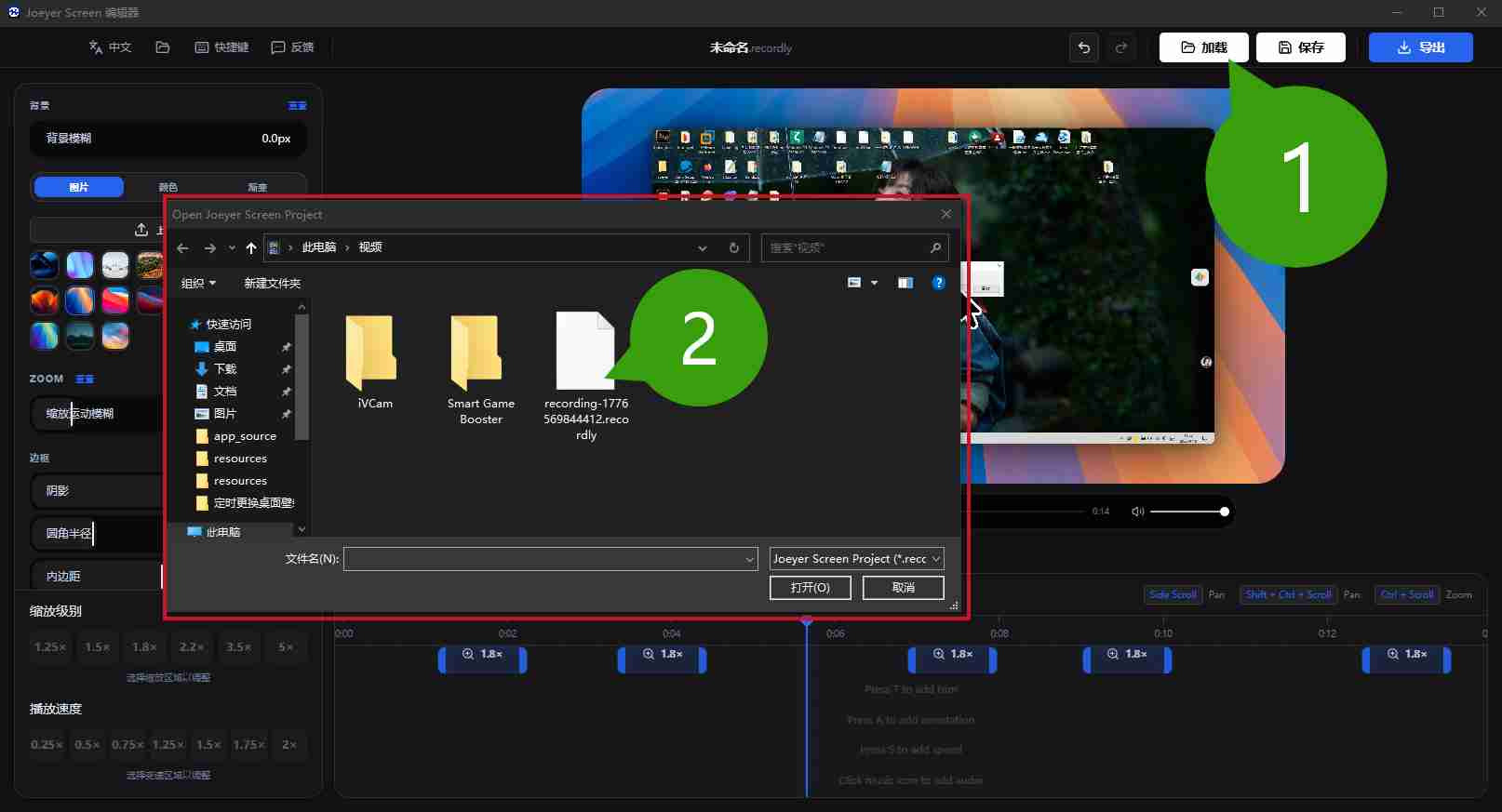The width and height of the screenshot is (1502, 812).
Task: Switch language via 中文 button
Action: (110, 47)
